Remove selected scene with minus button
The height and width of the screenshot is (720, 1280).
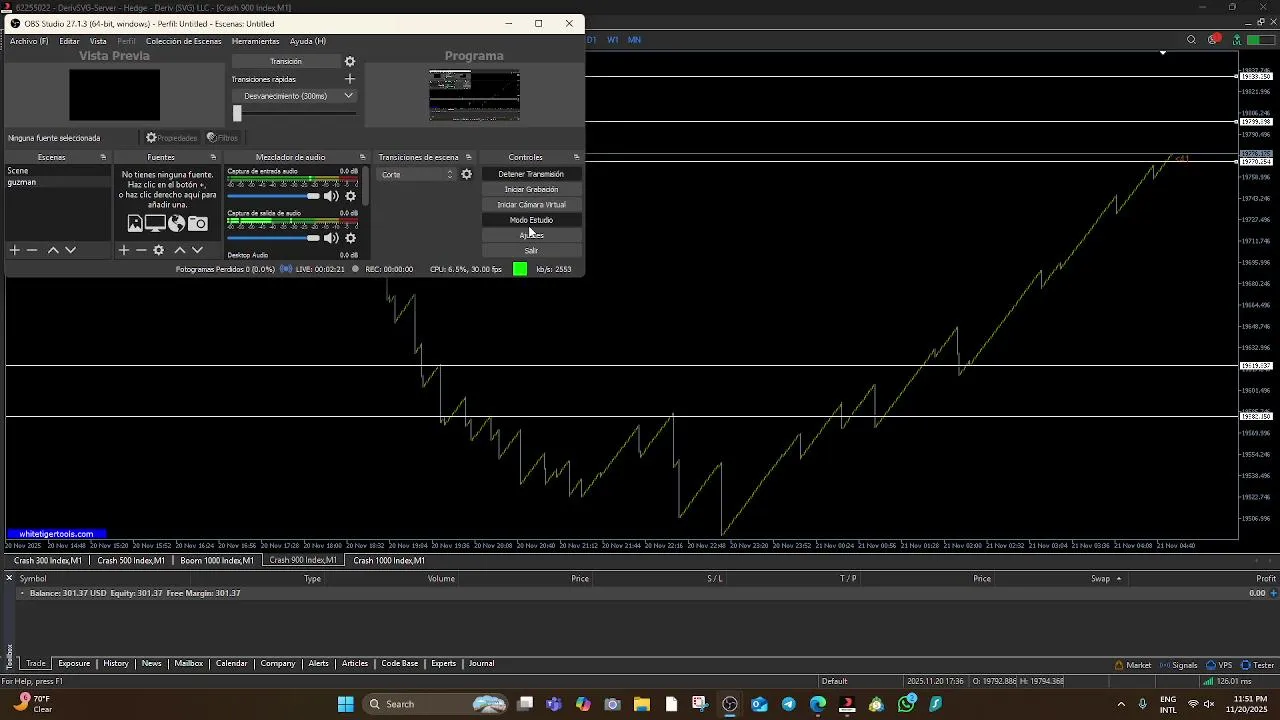point(32,250)
